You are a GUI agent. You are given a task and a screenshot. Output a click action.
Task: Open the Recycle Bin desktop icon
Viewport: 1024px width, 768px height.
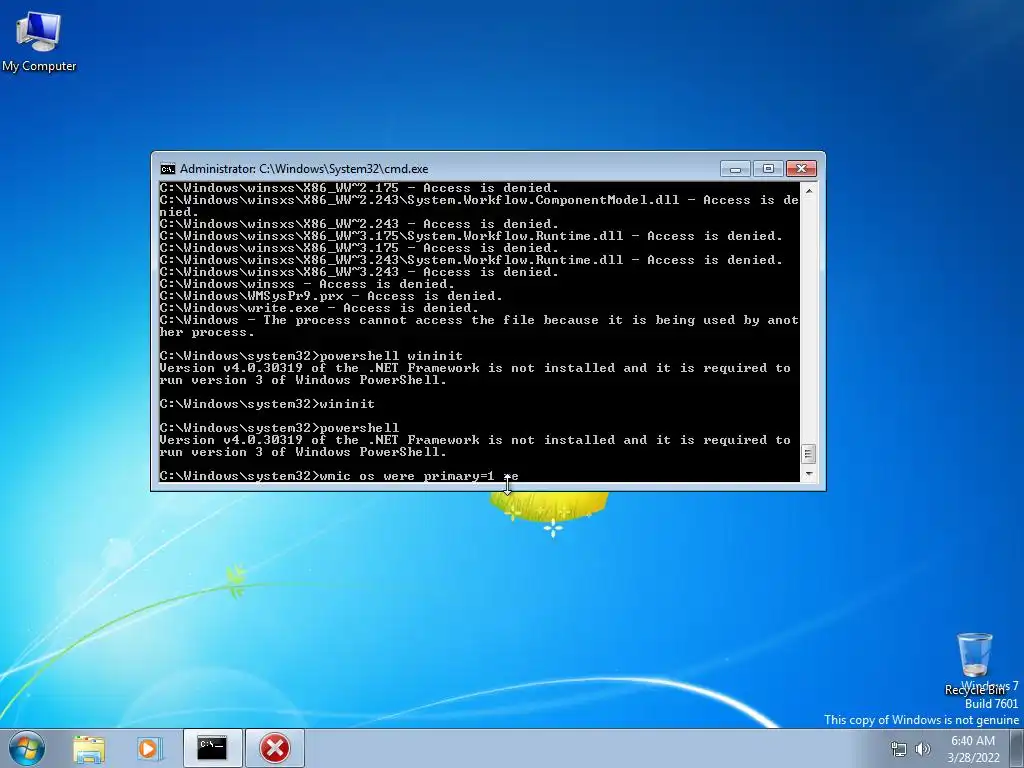point(974,664)
